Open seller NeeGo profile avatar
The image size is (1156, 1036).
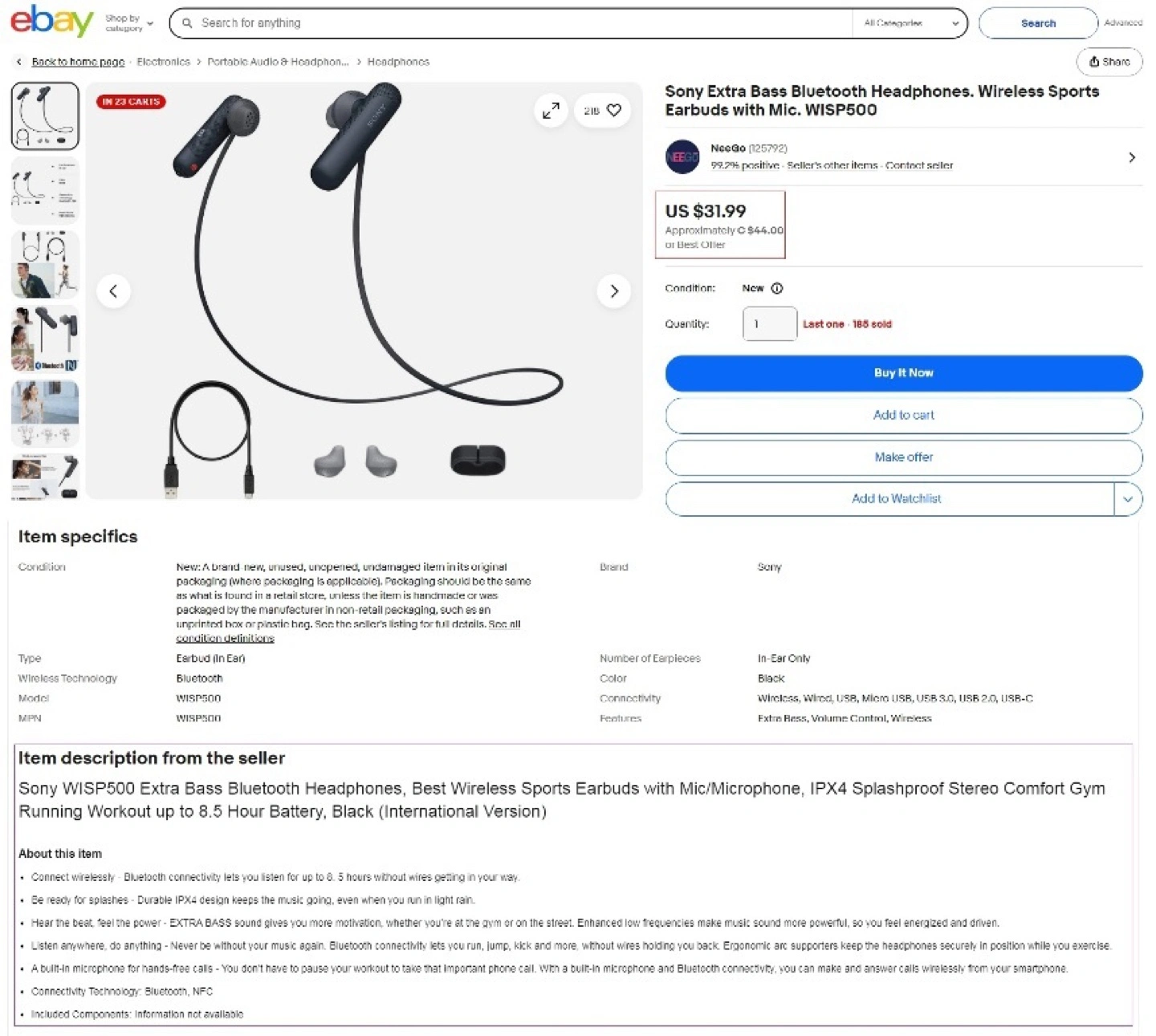click(x=682, y=156)
